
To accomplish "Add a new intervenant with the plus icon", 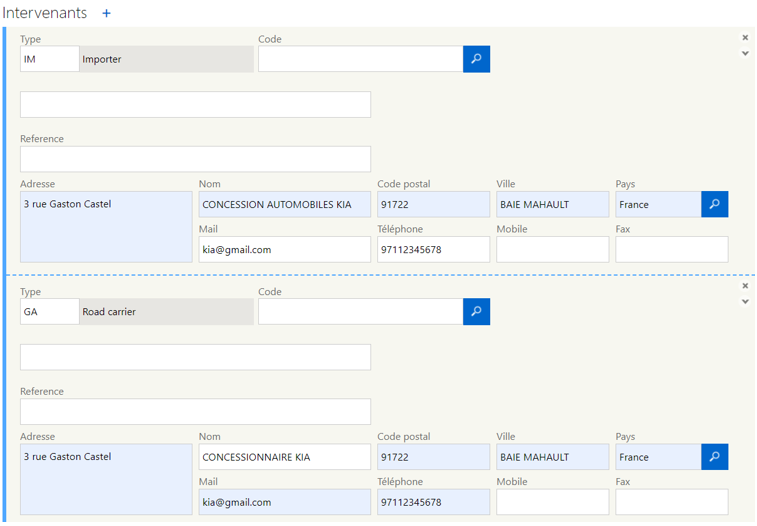I will coord(106,13).
